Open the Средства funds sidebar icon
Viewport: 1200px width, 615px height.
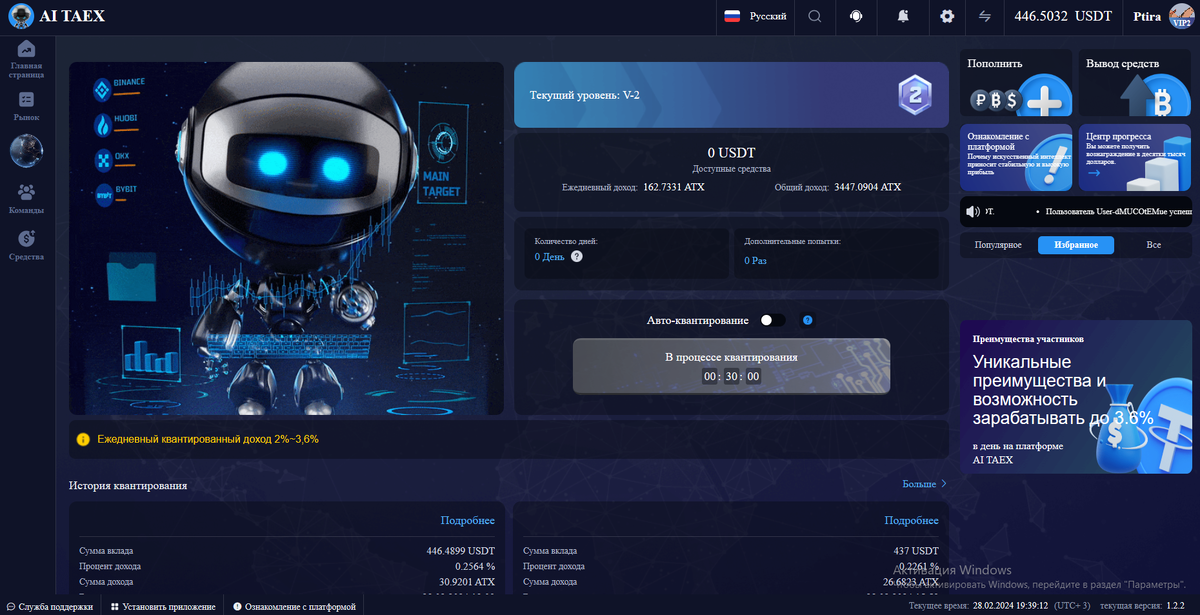coord(26,239)
